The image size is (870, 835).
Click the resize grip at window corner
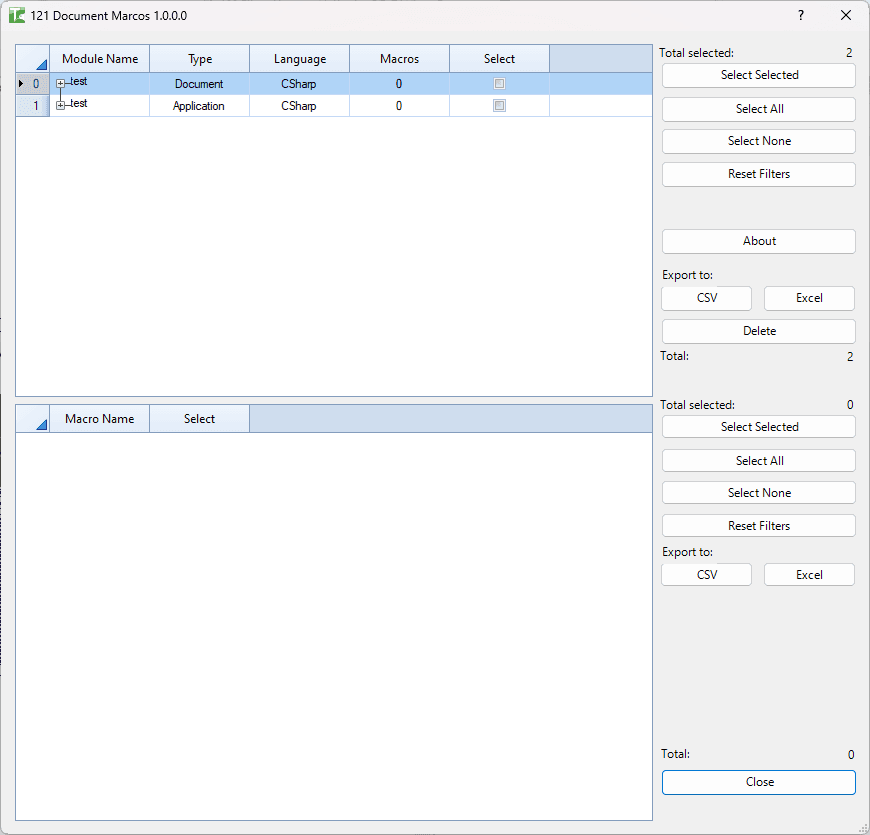pos(863,828)
